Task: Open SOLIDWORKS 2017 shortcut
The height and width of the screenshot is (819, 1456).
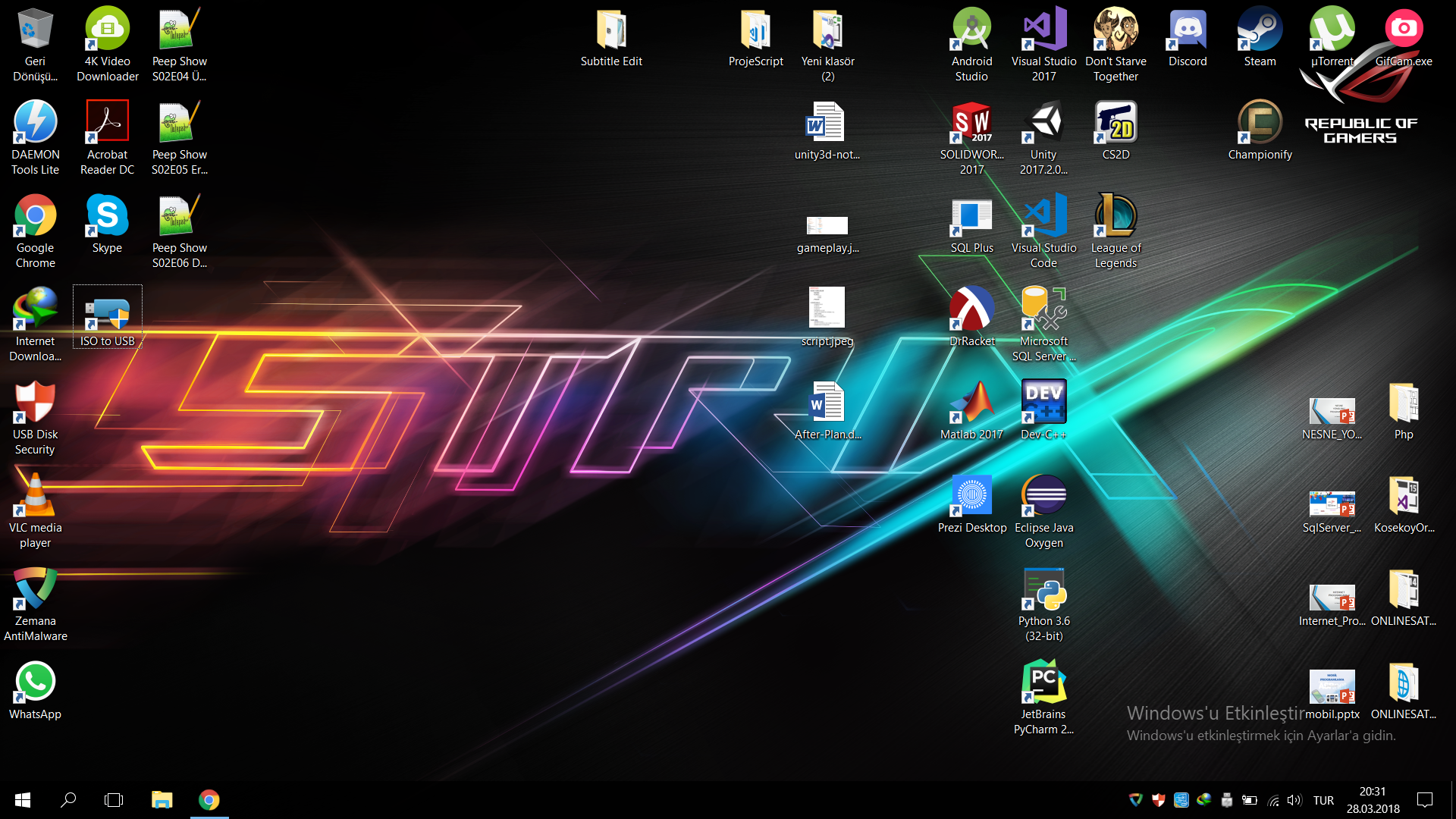Action: (971, 137)
